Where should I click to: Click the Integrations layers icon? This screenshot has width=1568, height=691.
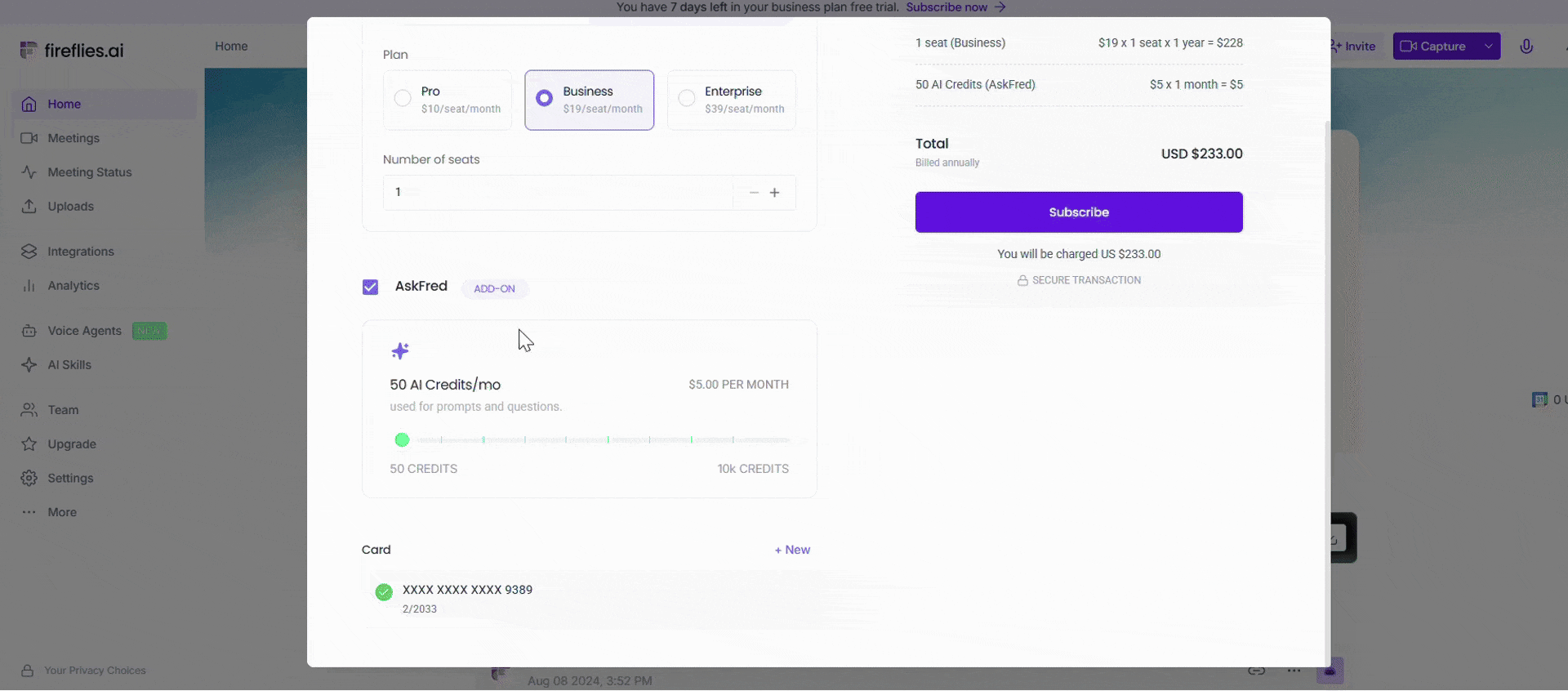[29, 252]
